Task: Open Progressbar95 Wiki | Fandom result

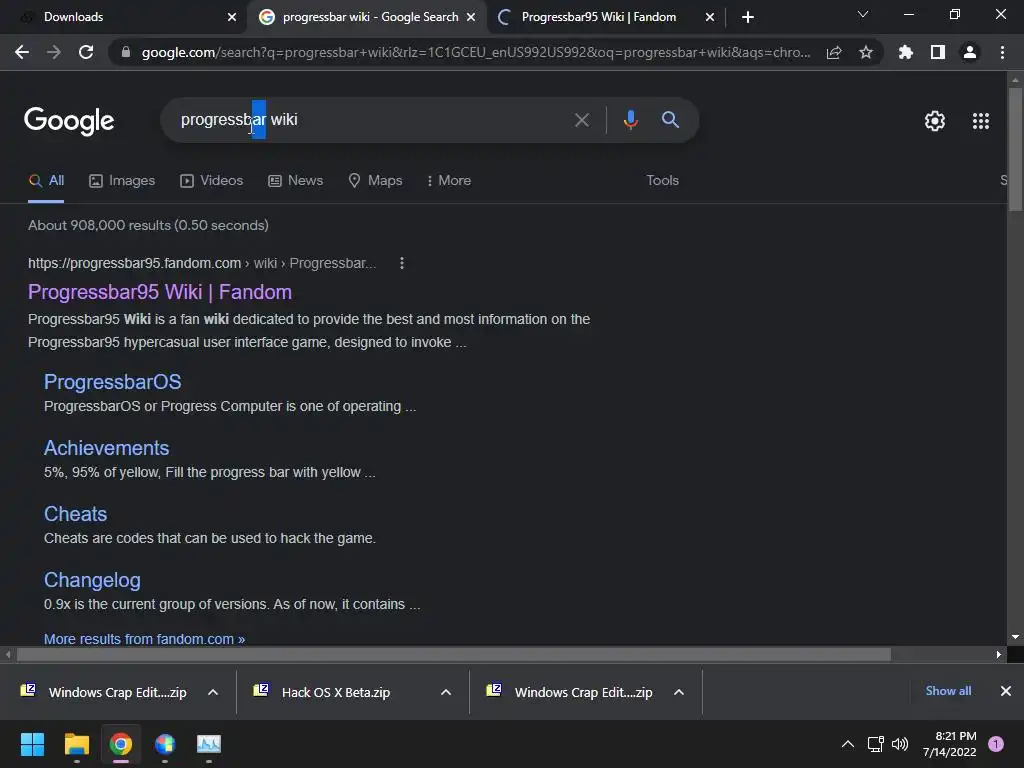Action: click(160, 292)
